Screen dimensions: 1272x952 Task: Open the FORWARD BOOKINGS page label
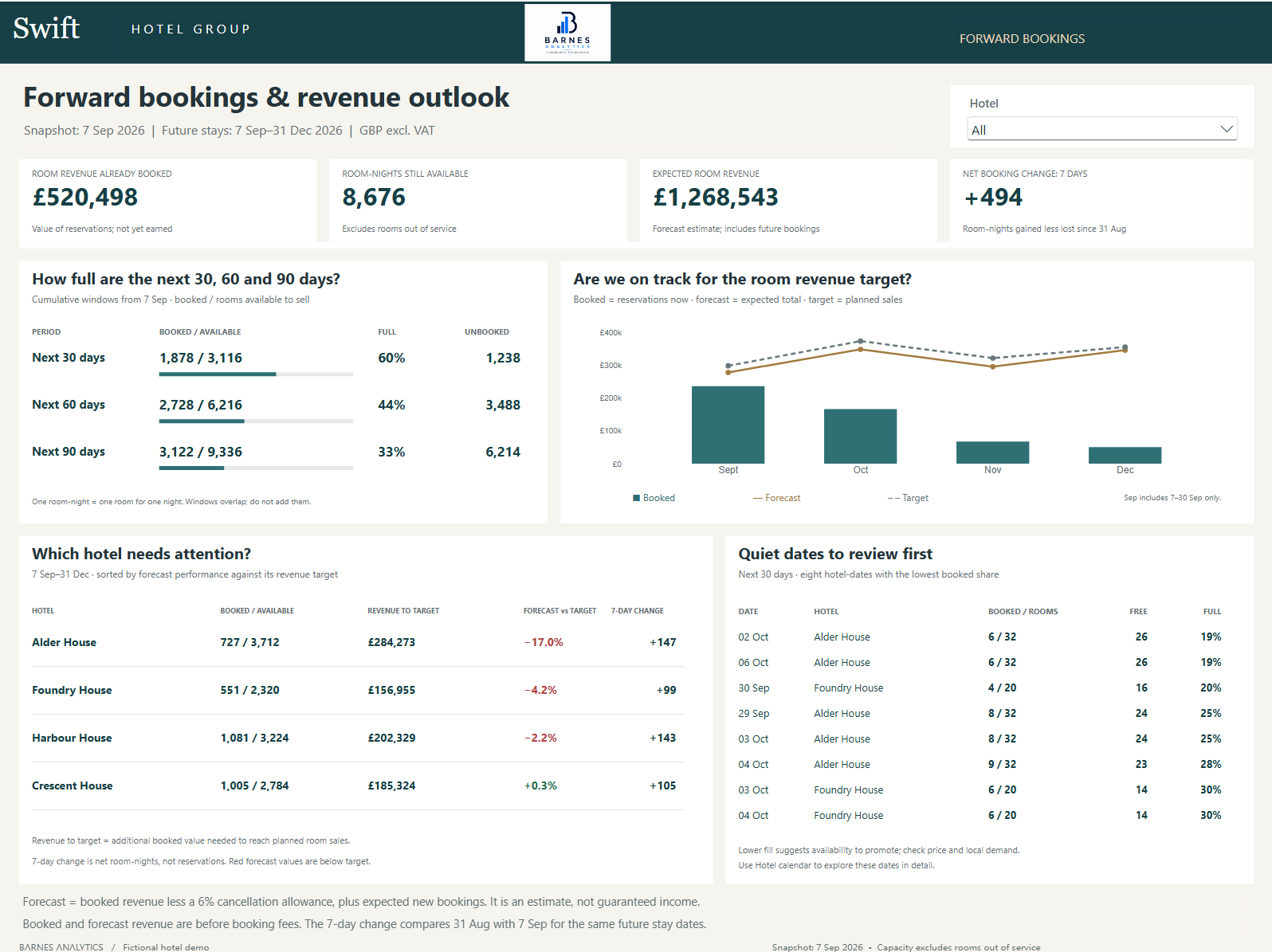(x=1022, y=38)
